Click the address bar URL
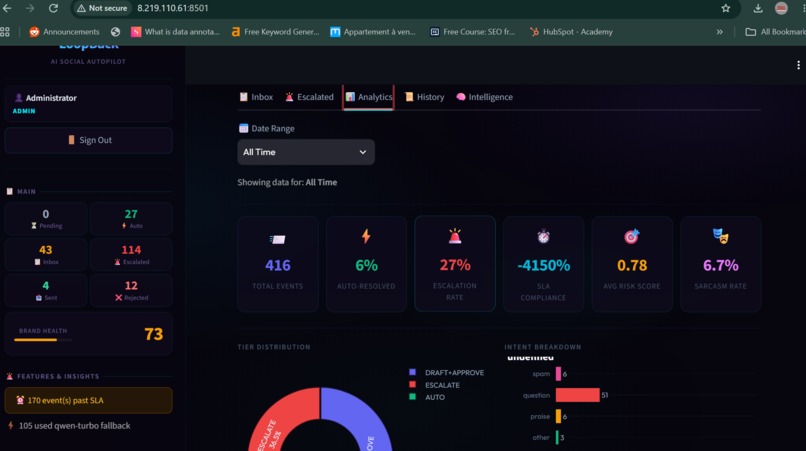 173,8
